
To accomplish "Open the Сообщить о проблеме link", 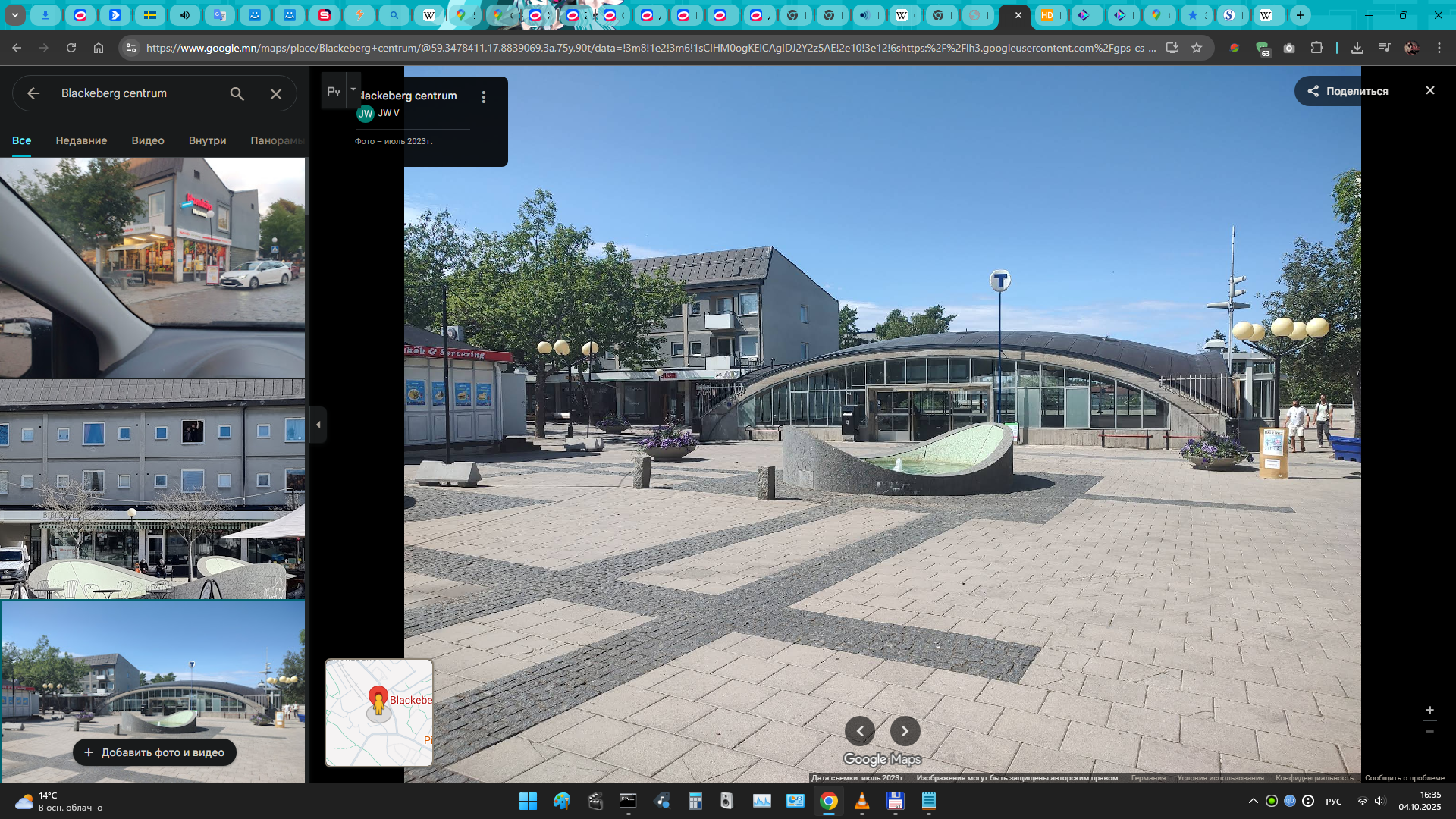I will pos(1404,777).
